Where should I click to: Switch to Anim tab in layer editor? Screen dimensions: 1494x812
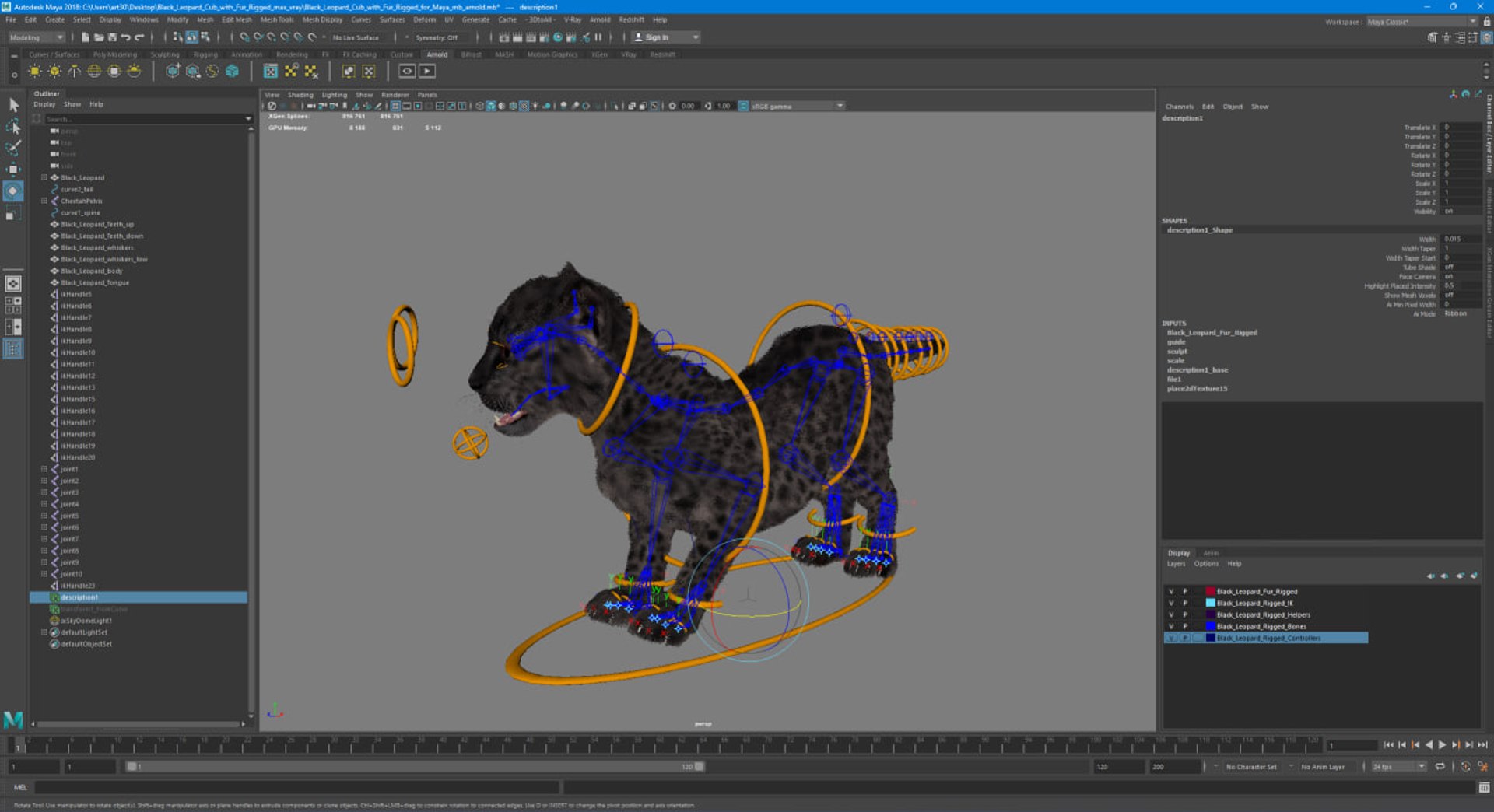tap(1211, 553)
